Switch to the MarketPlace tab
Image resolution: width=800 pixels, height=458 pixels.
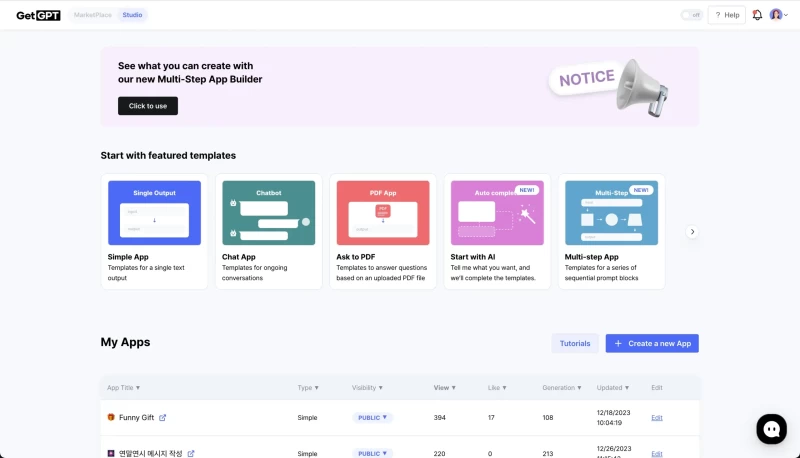coord(92,15)
